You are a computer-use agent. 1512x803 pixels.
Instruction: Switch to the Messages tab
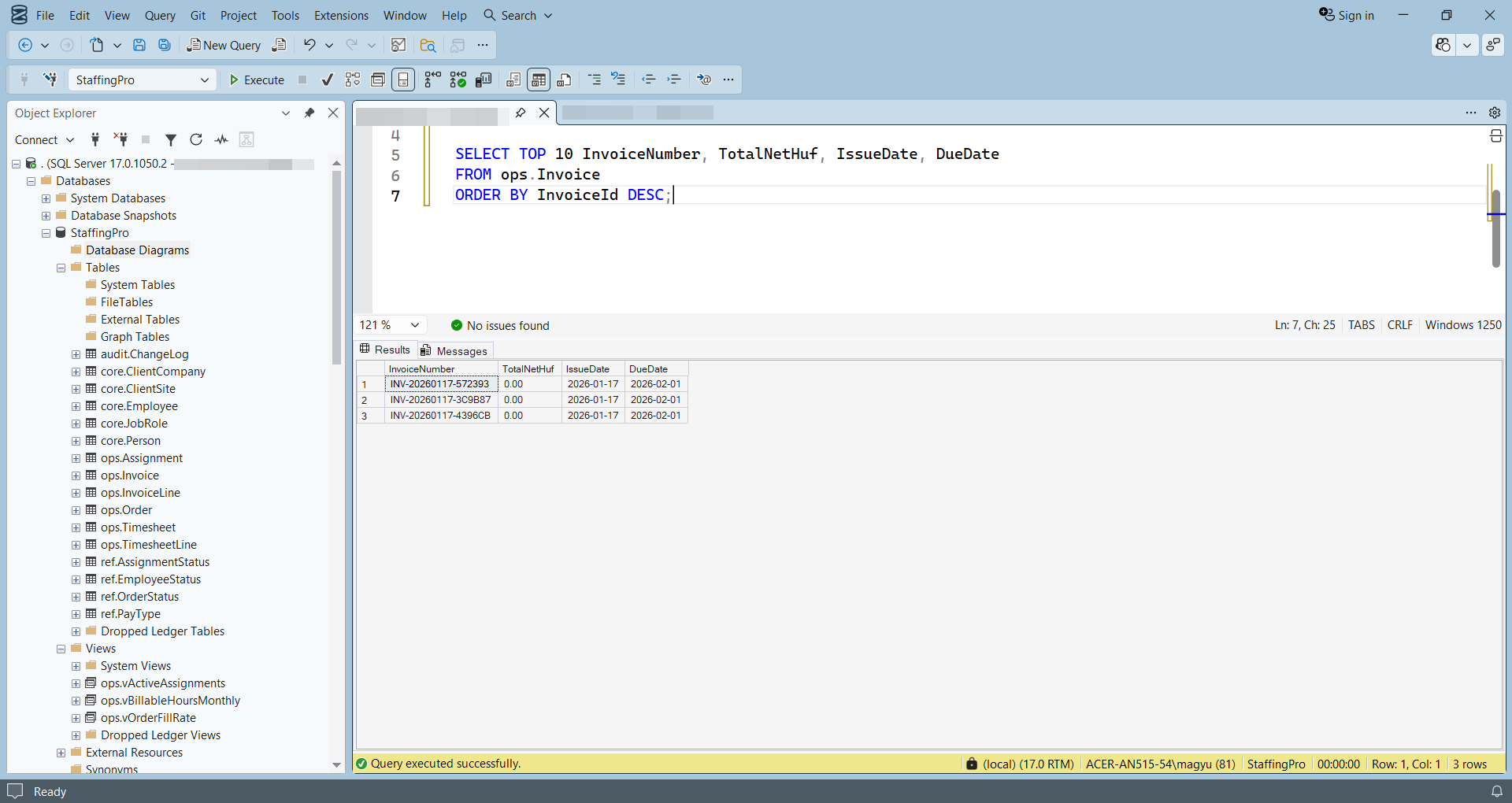point(454,350)
